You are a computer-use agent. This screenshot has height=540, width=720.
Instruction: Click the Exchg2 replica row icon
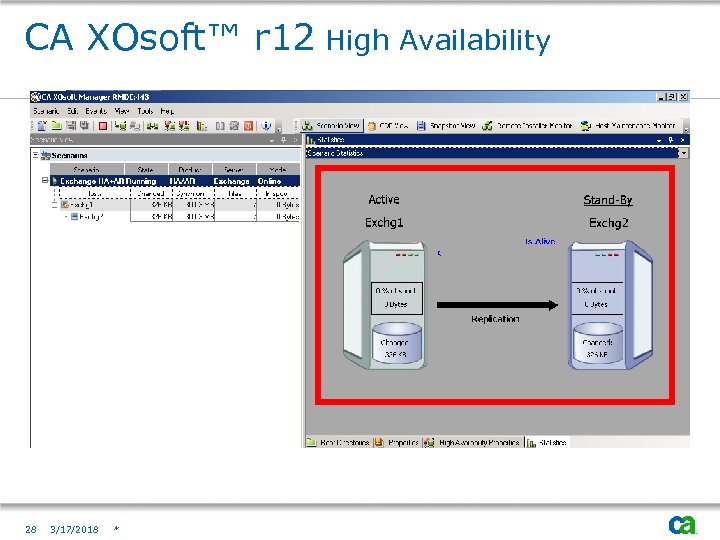pos(74,216)
